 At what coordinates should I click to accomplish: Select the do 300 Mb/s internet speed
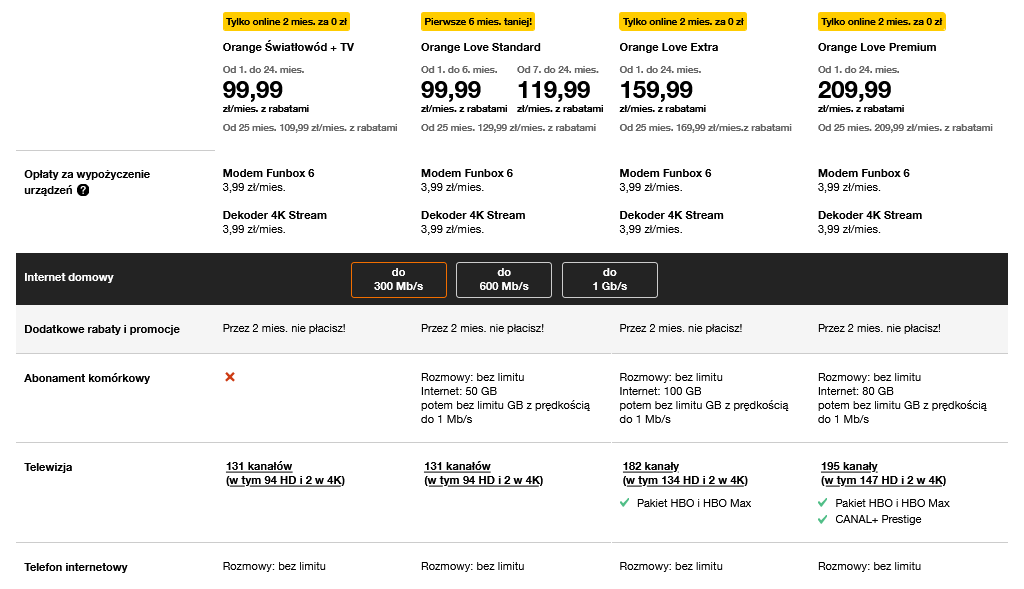(x=398, y=279)
